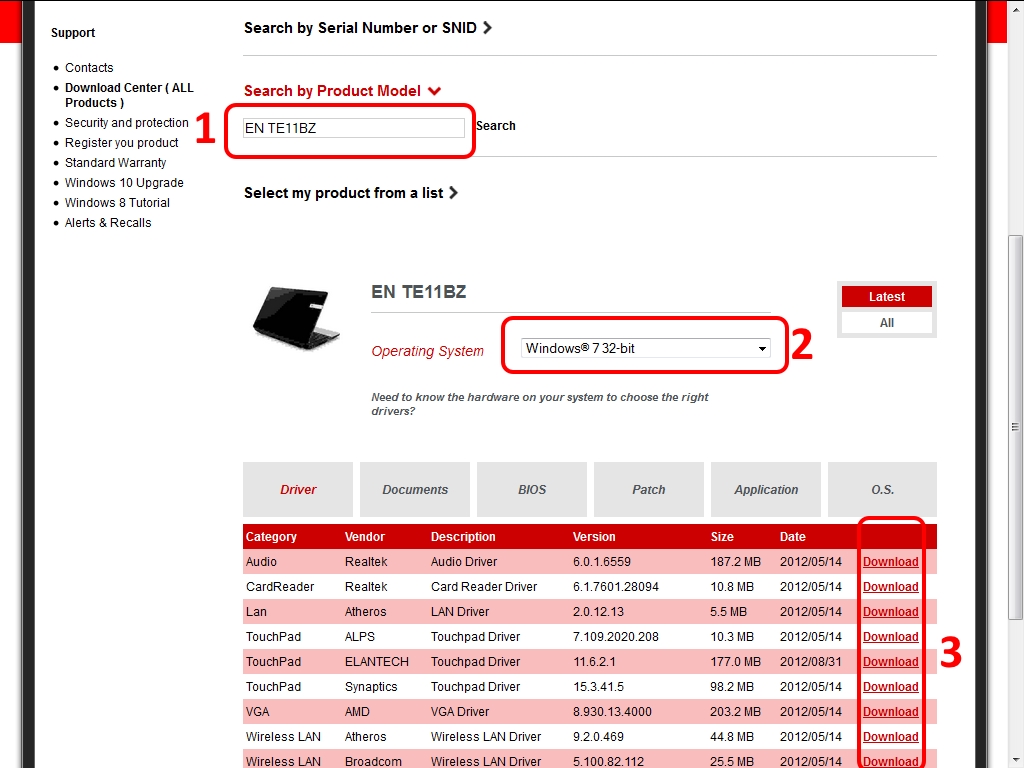Download the Atheros LAN Driver
The image size is (1024, 768).
coord(890,612)
